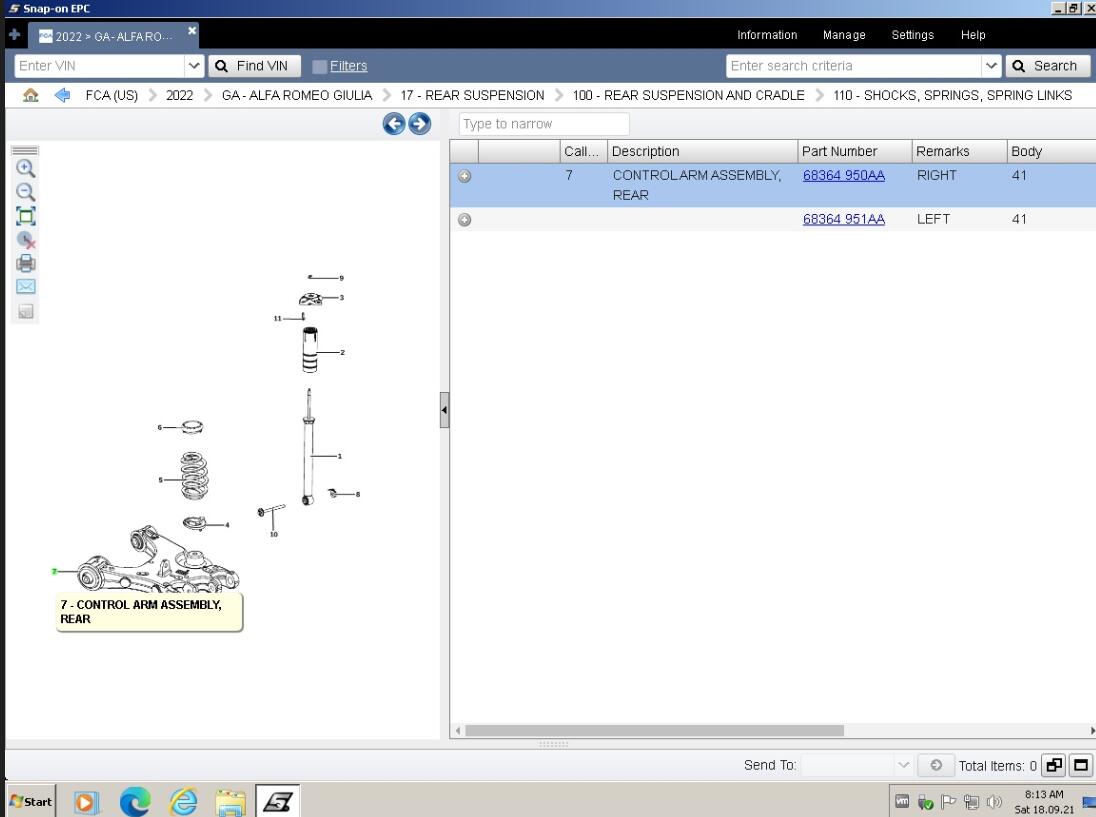Sort by Part Number column header

coord(854,152)
